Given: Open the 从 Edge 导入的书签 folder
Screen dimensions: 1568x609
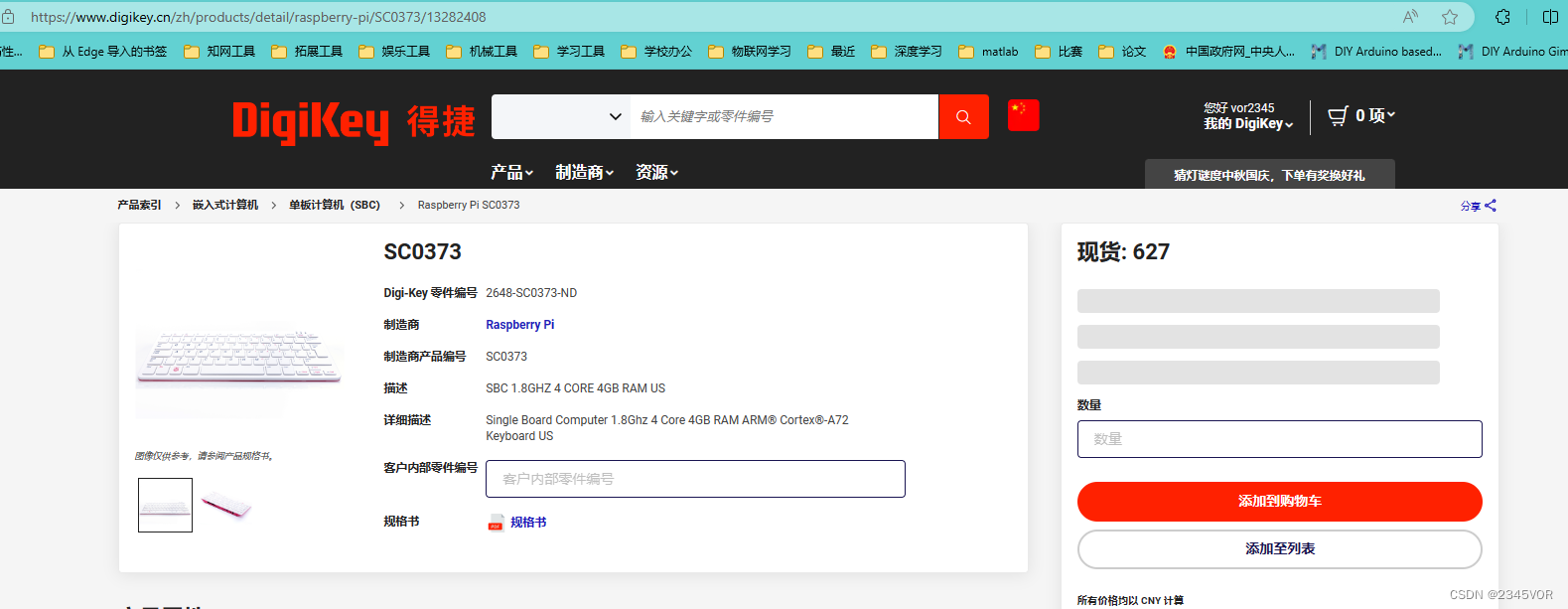Looking at the screenshot, I should [103, 52].
